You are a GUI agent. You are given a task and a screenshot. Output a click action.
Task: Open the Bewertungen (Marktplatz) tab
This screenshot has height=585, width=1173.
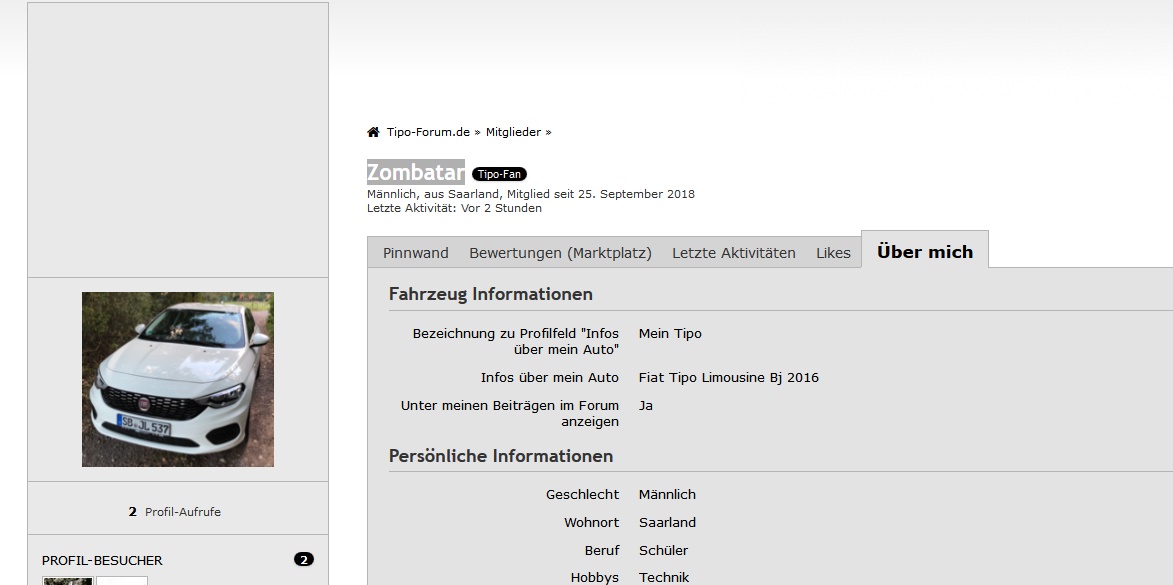click(560, 253)
